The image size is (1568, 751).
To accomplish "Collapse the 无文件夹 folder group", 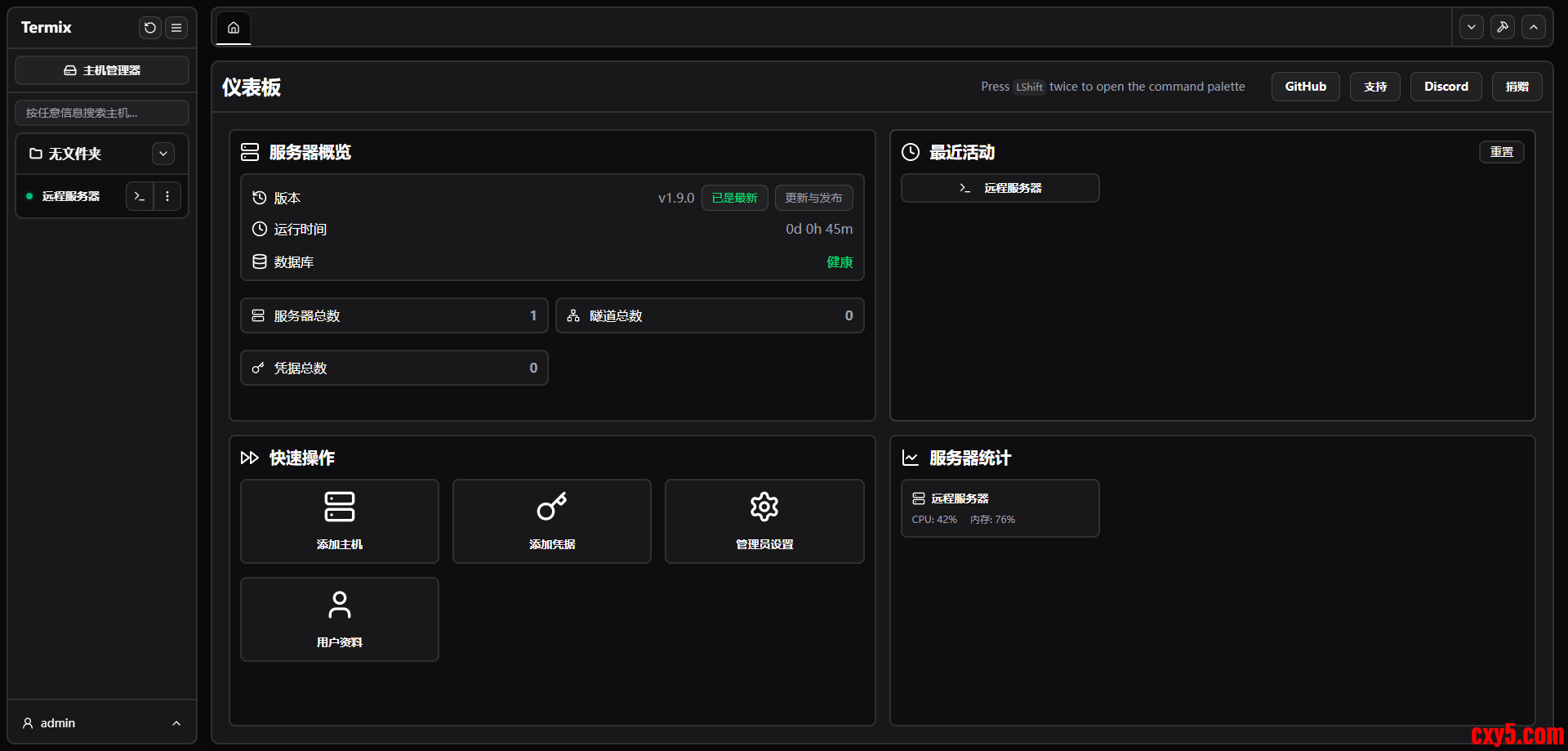I will click(x=163, y=154).
